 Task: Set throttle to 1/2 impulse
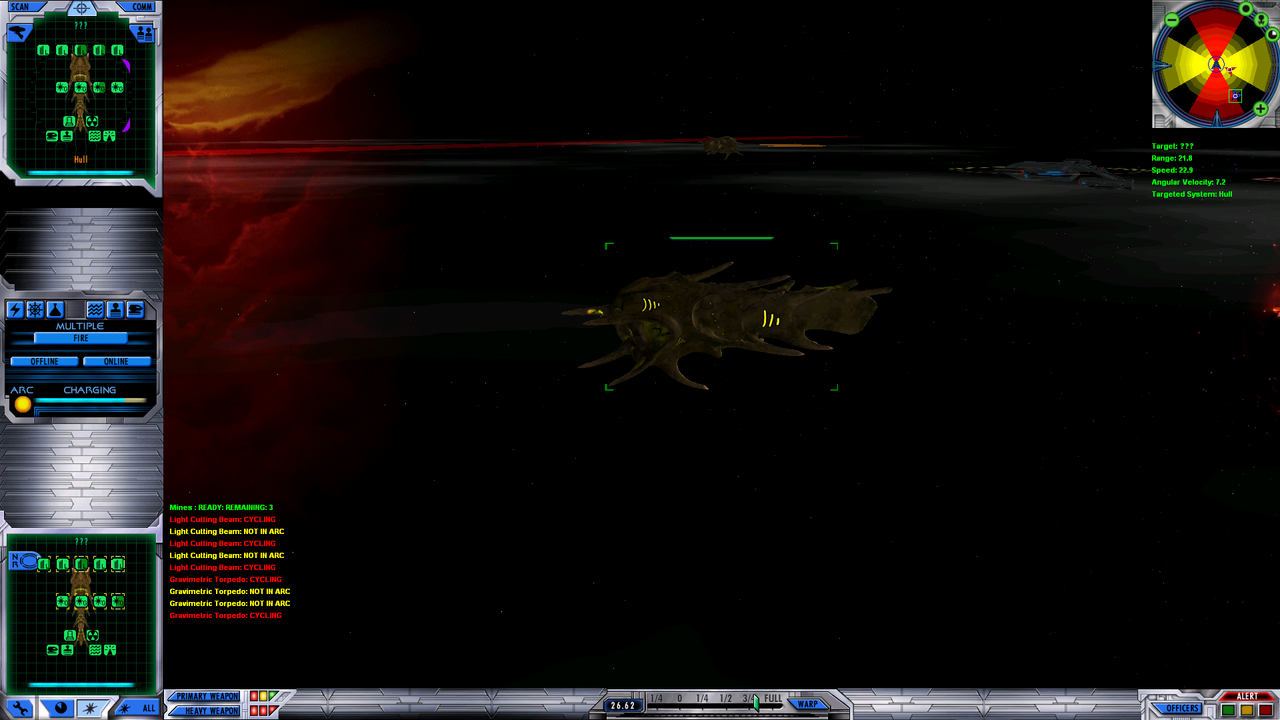(726, 698)
